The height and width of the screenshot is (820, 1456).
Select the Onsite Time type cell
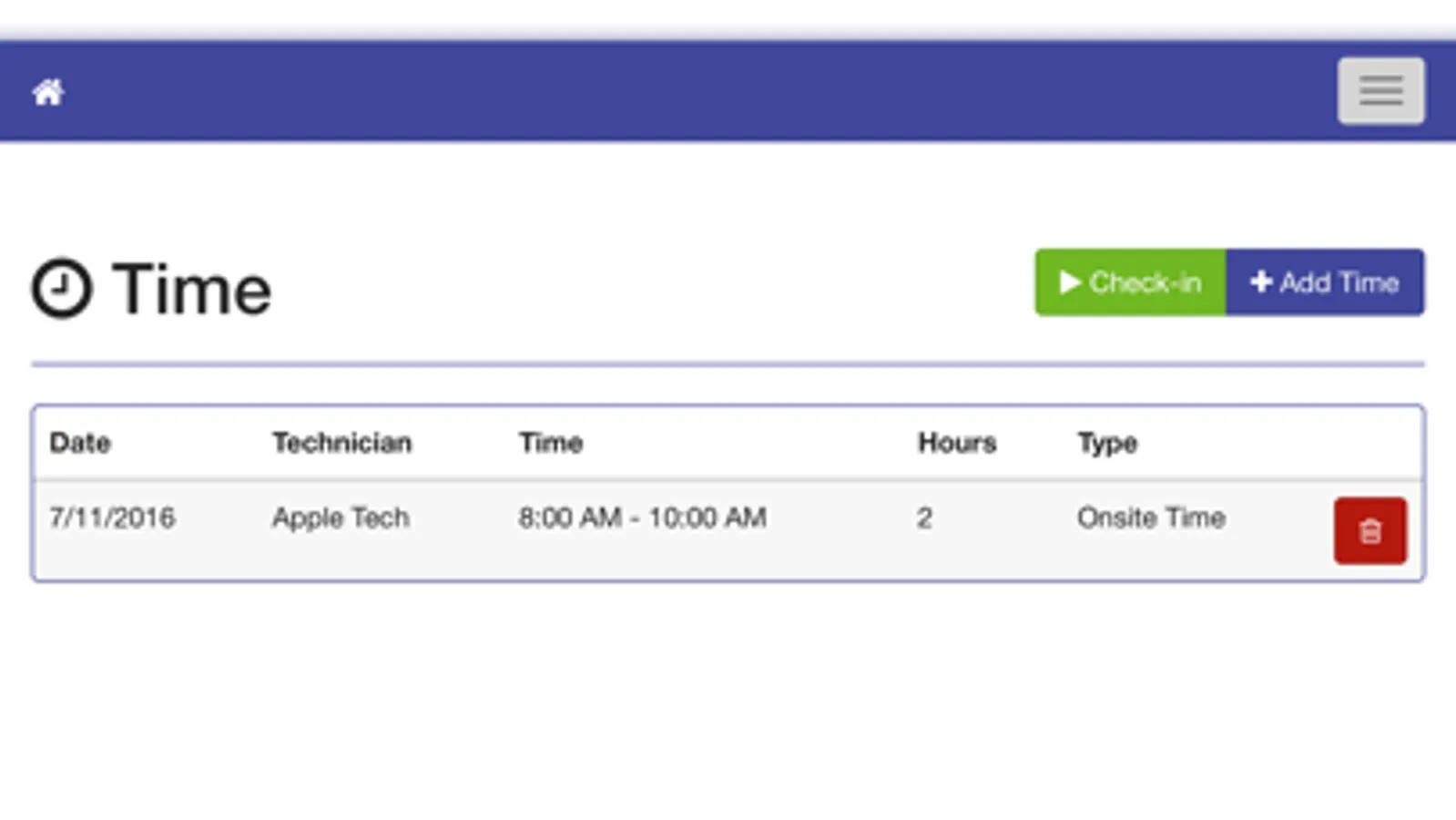point(1151,518)
